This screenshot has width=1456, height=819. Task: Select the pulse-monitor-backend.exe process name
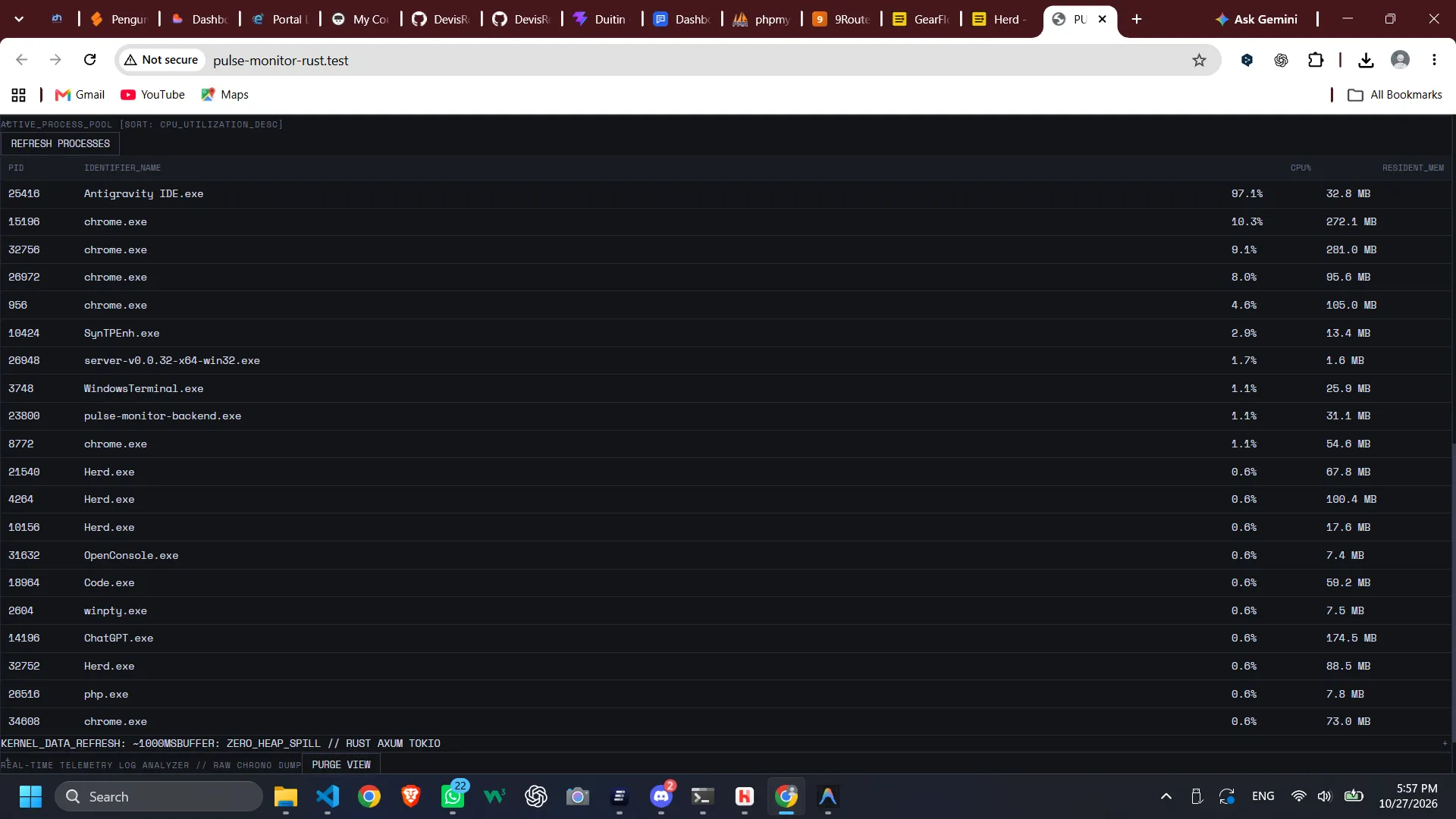coord(162,416)
